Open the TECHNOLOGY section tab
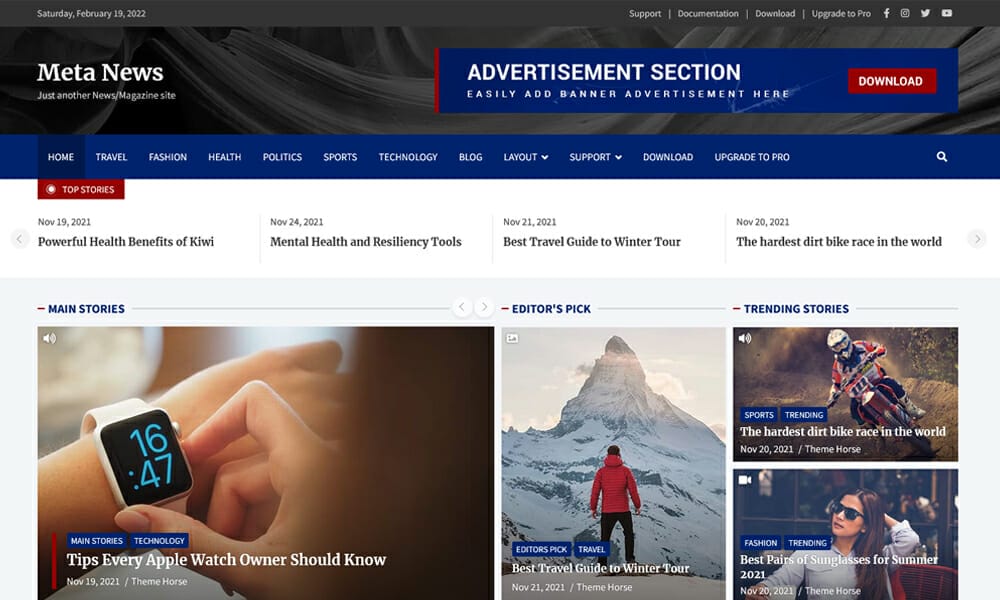Image resolution: width=1000 pixels, height=600 pixels. (x=408, y=156)
